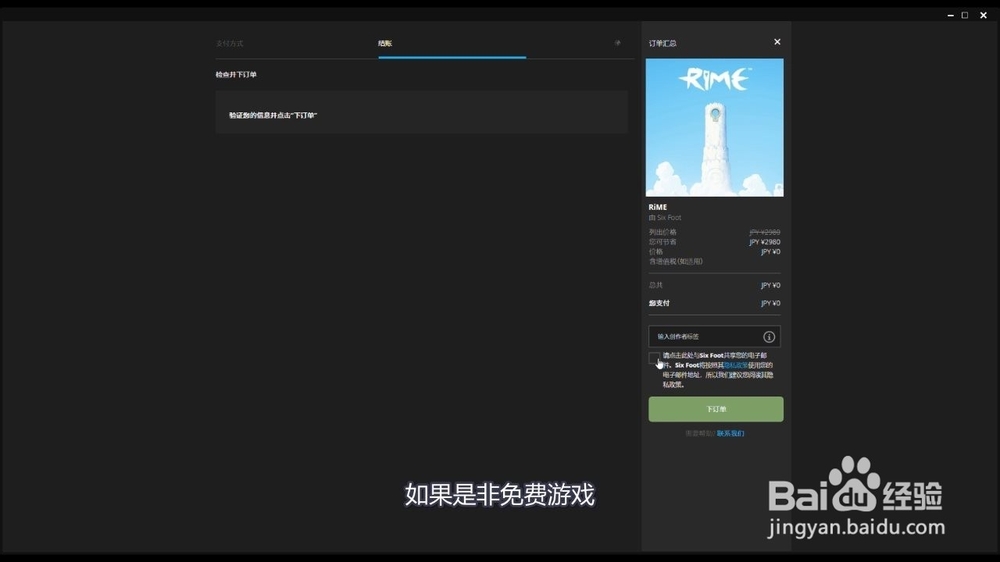Select the 结账 tab
The image size is (1000, 562).
tap(385, 43)
